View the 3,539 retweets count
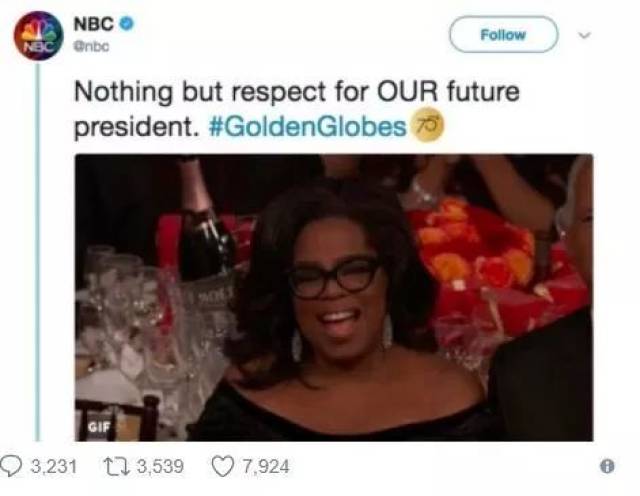 click(x=160, y=466)
